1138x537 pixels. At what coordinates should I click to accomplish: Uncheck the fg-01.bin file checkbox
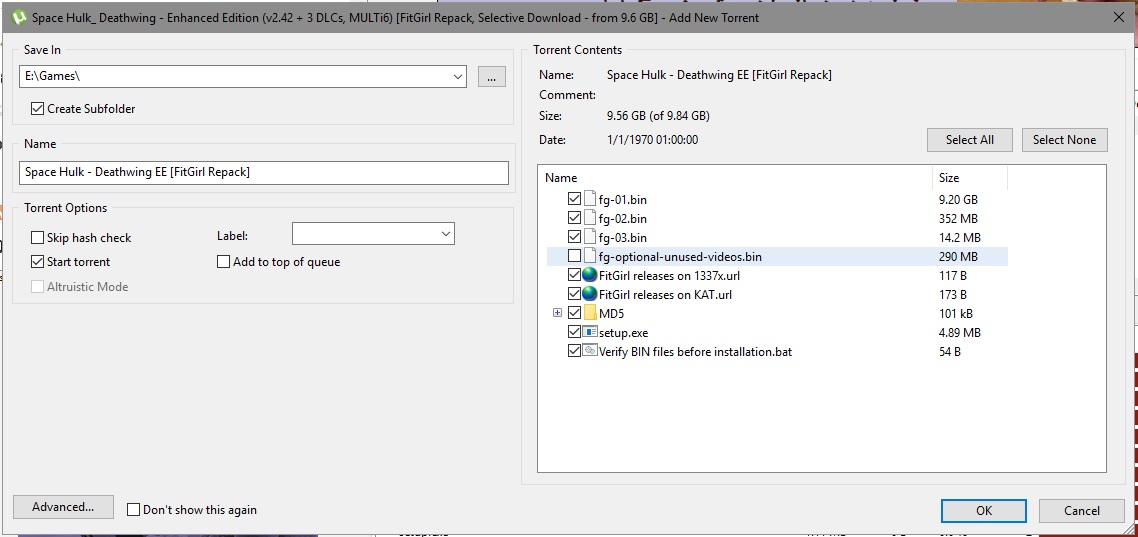click(x=574, y=198)
